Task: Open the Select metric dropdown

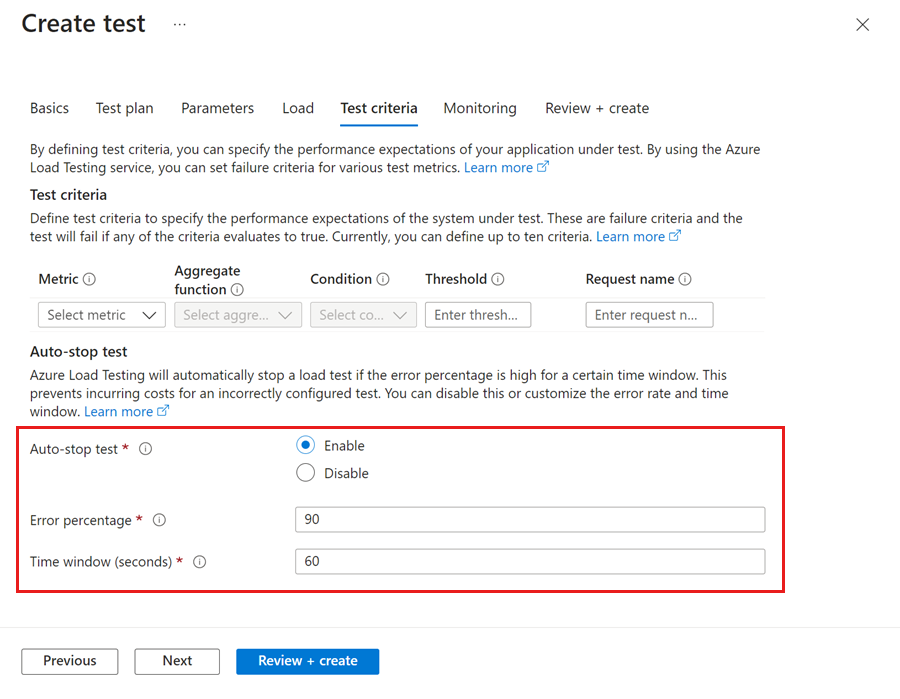Action: point(101,314)
